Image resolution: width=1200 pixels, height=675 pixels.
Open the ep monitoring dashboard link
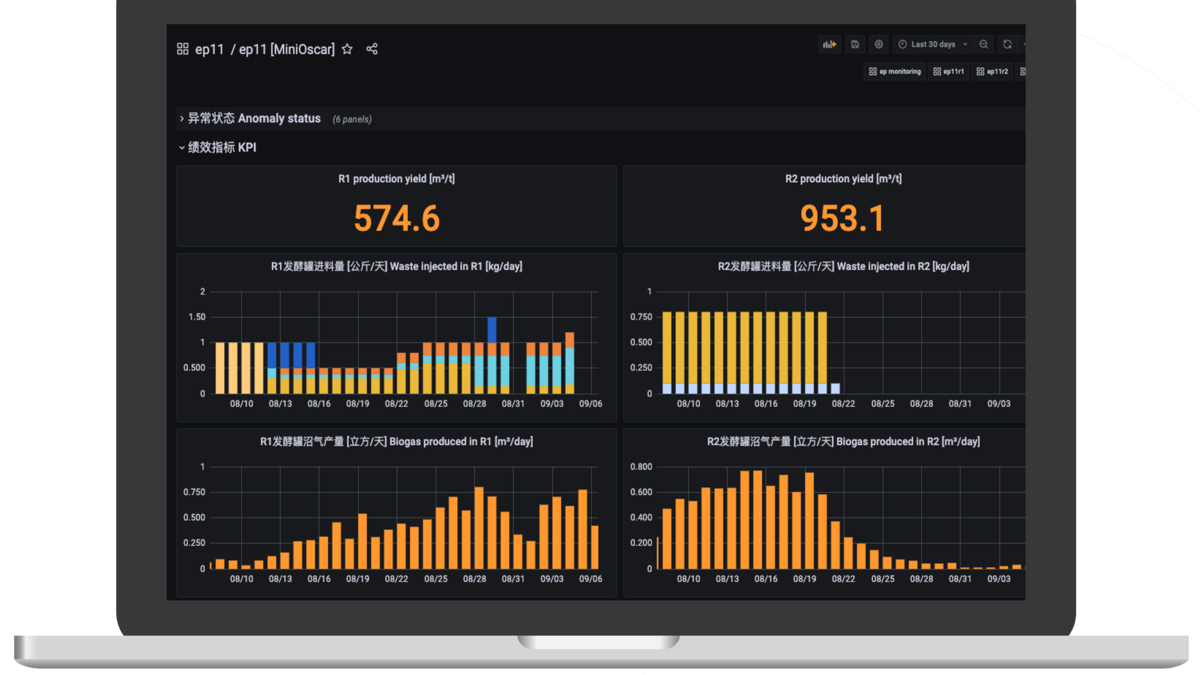895,72
